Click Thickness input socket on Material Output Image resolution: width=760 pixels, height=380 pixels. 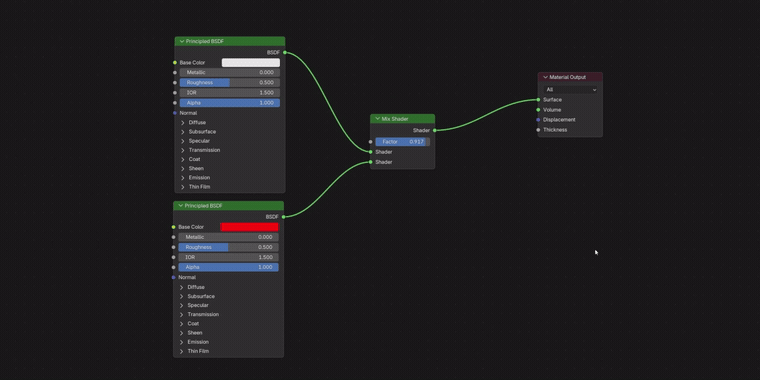tap(538, 130)
